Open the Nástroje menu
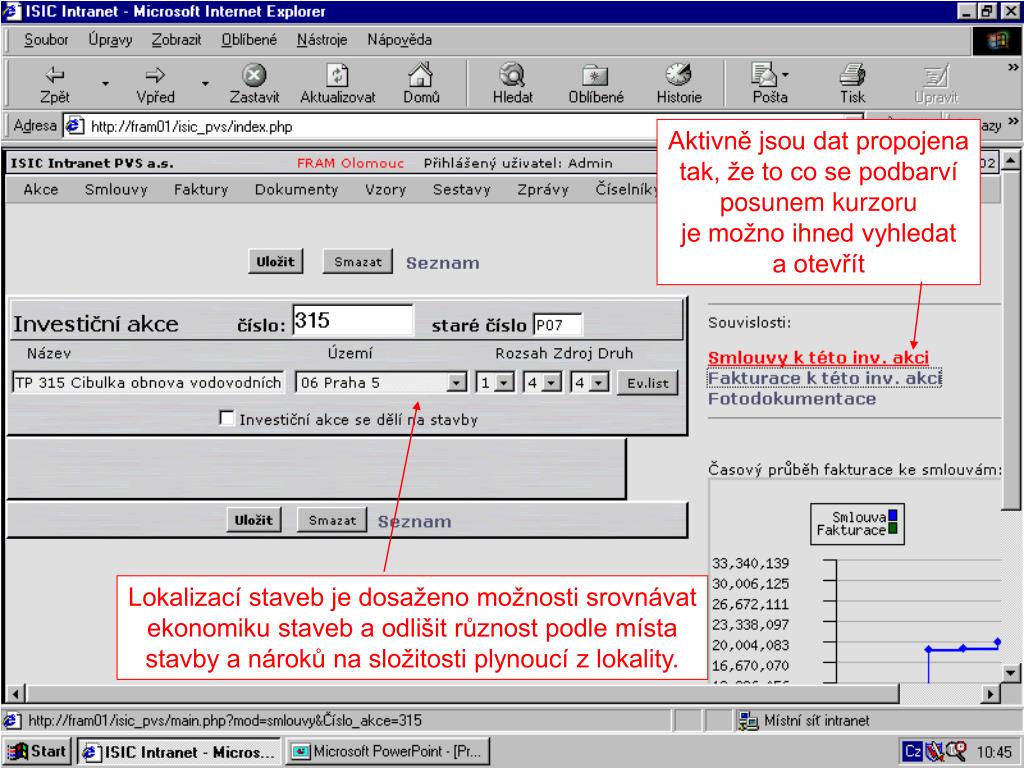The height and width of the screenshot is (768, 1024). [322, 40]
